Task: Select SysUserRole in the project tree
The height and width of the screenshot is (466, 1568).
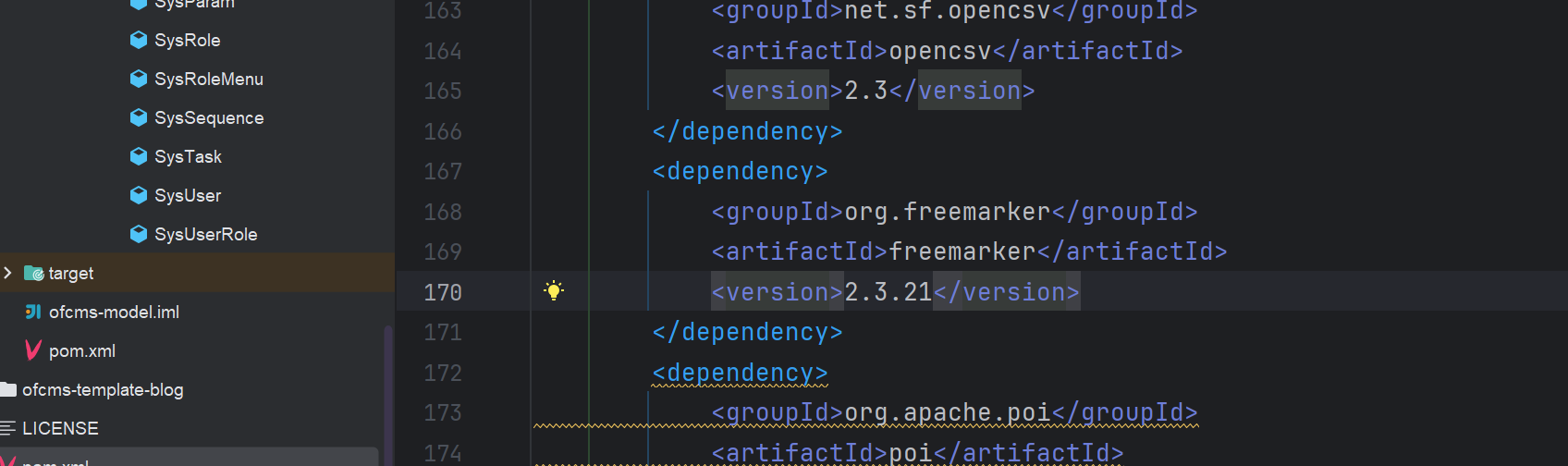Action: click(205, 235)
